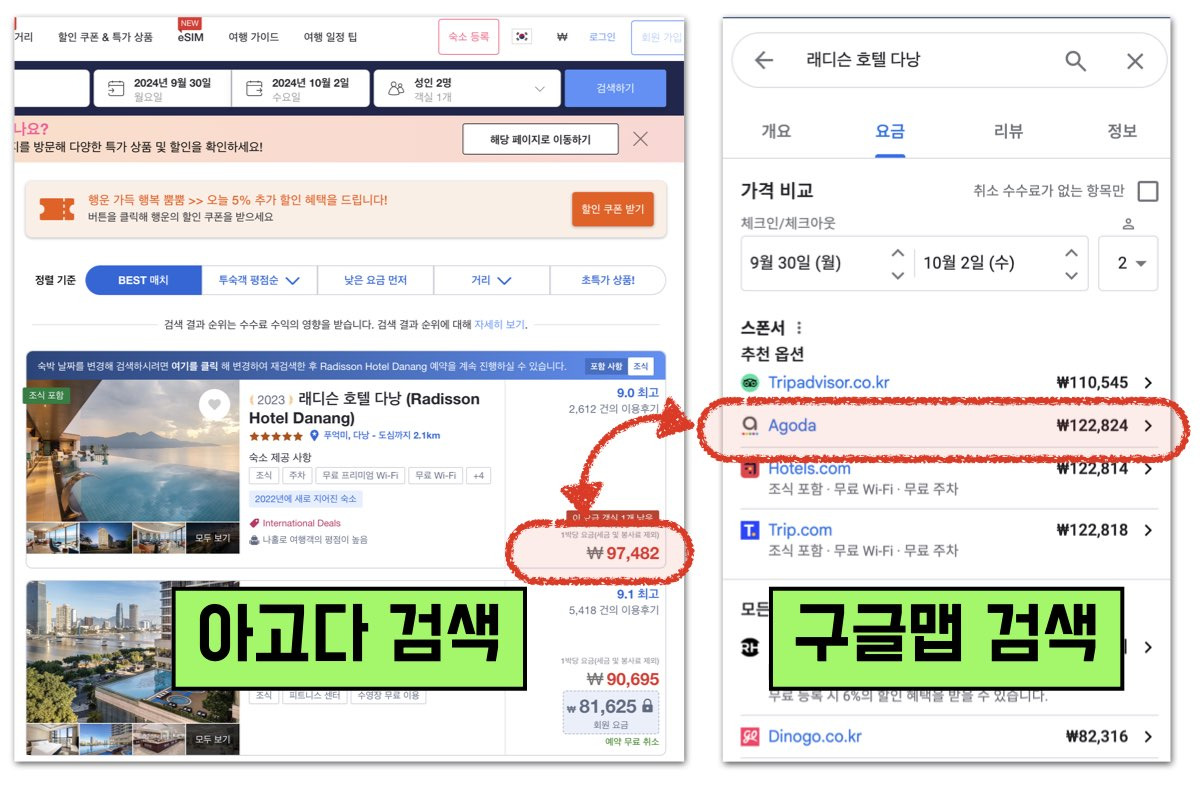Open the eSIM menu item
1200x800 pixels.
tap(190, 37)
